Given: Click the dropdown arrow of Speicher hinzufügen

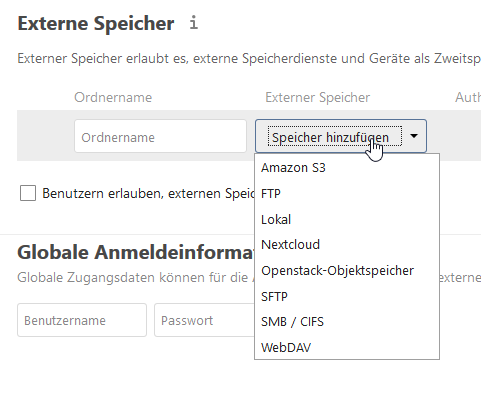Looking at the screenshot, I should [x=414, y=136].
